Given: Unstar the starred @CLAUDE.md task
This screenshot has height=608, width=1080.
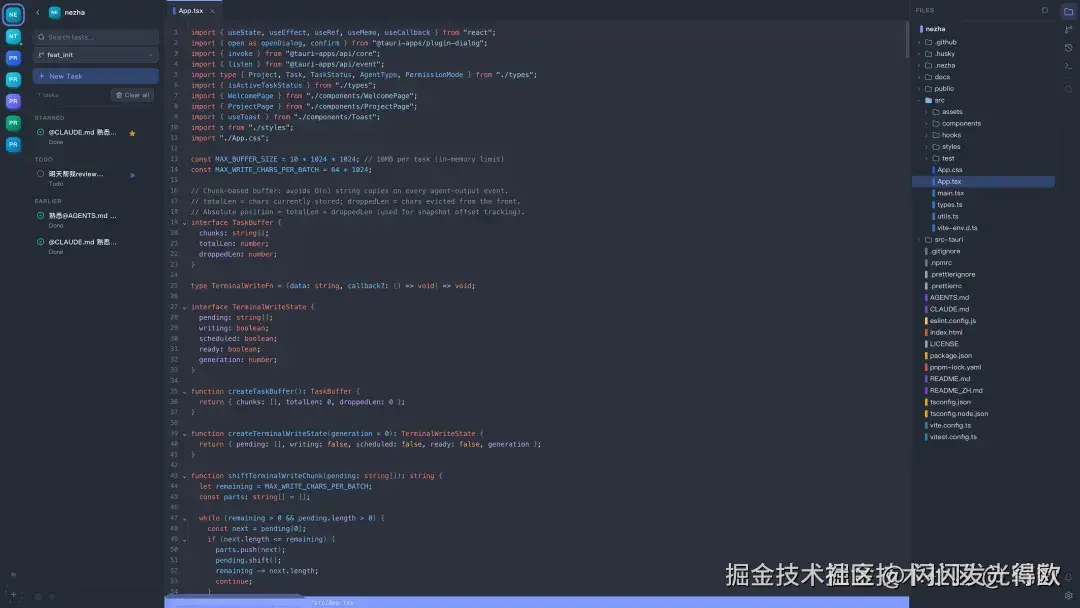Looking at the screenshot, I should [132, 133].
